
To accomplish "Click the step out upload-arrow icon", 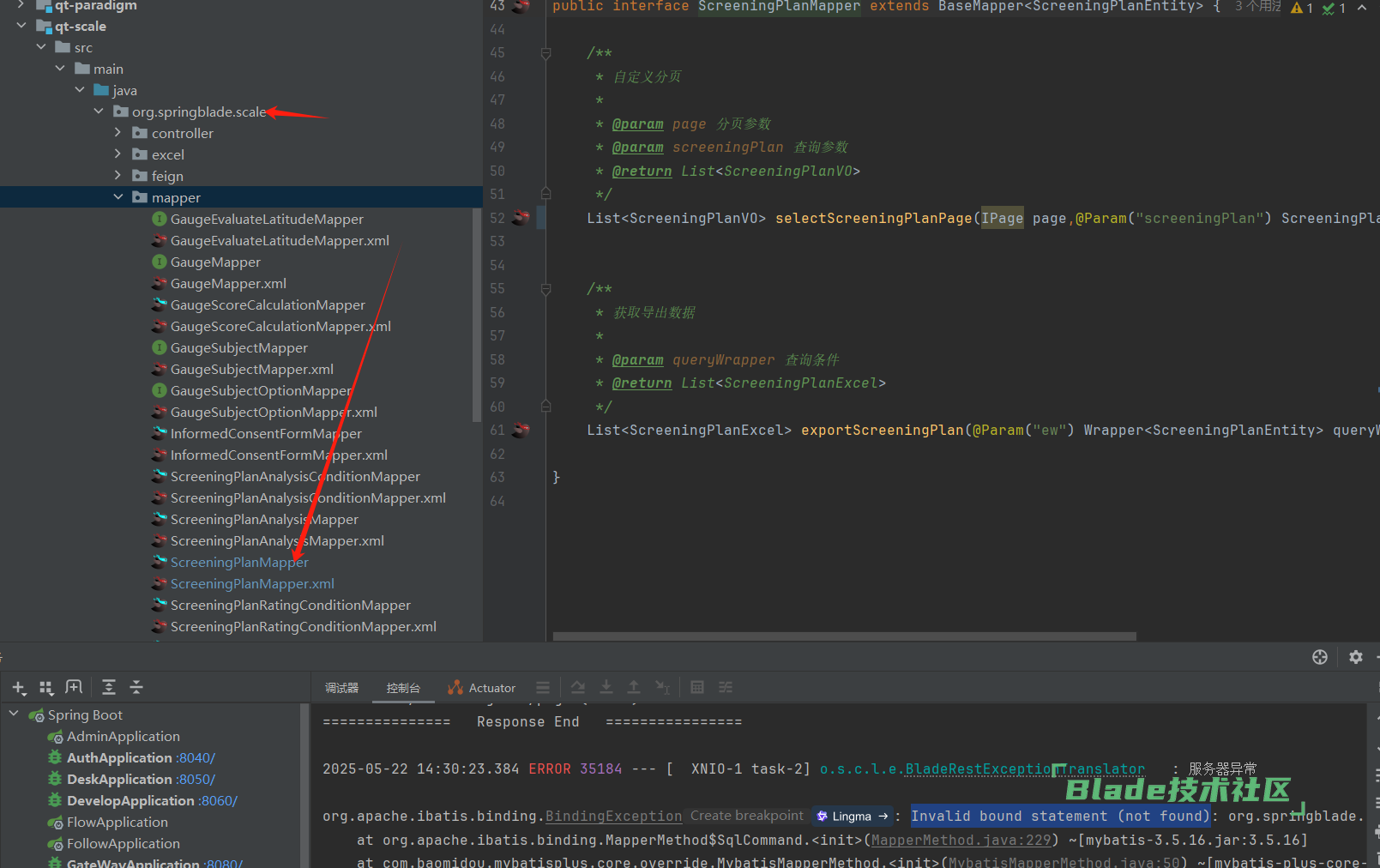I will (x=633, y=687).
